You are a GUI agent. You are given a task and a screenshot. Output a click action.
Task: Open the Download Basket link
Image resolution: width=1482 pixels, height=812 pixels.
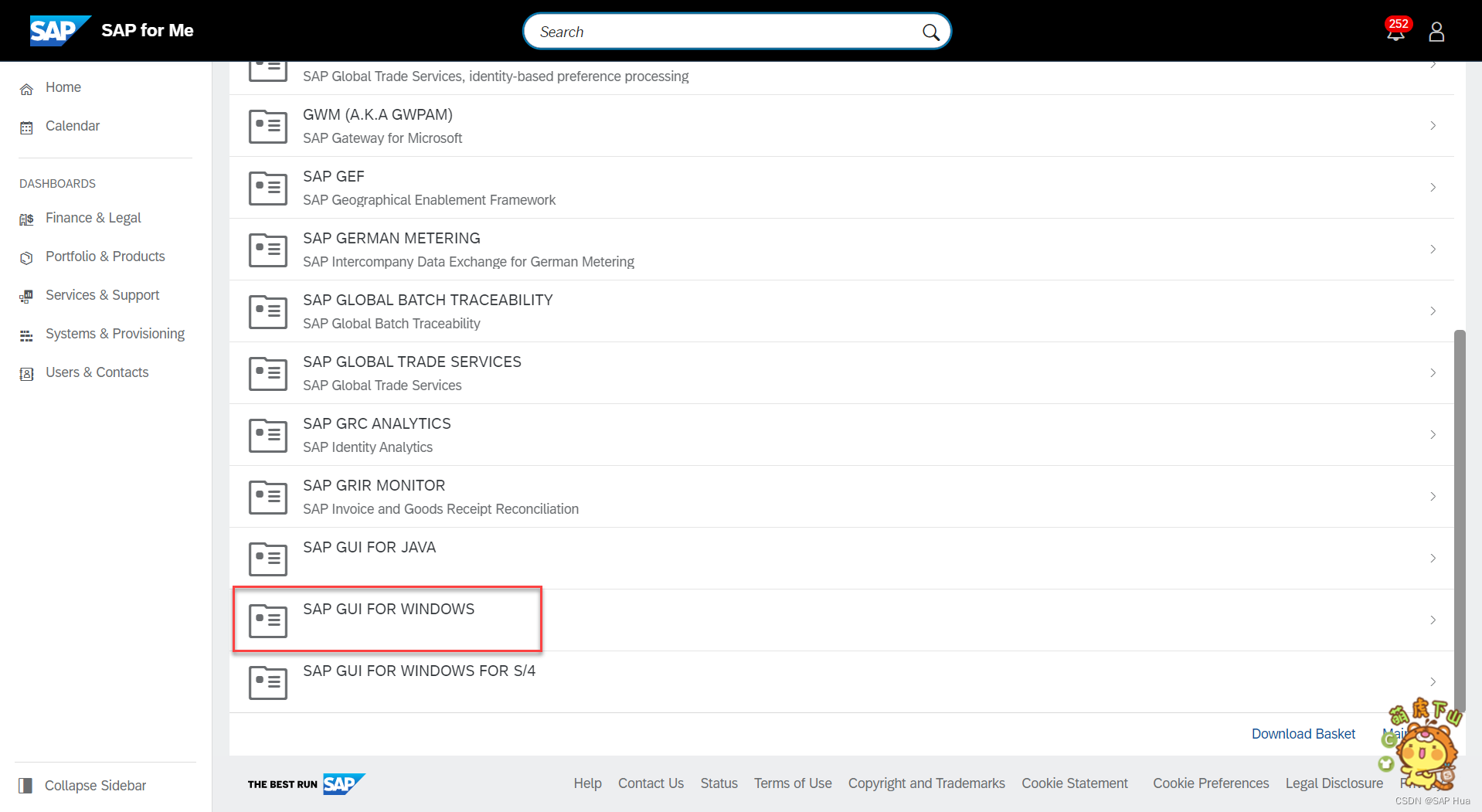click(1304, 734)
